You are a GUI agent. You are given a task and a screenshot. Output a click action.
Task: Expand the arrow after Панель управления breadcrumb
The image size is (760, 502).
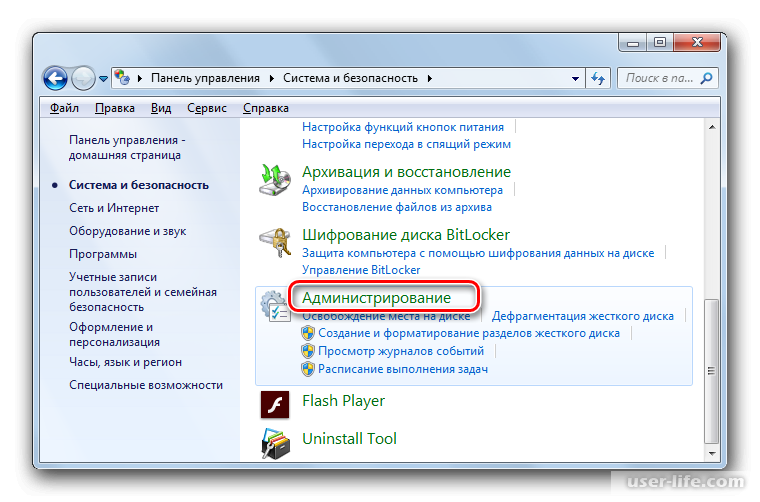(271, 78)
